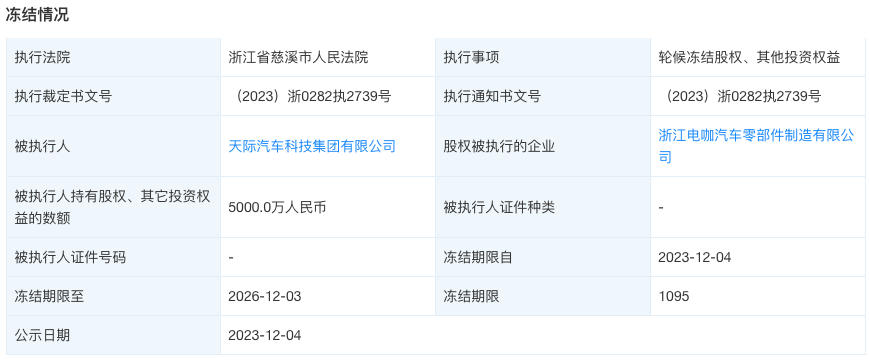Select the amount 5000.0万人民币
Screen dimensions: 870x360
(x=277, y=207)
